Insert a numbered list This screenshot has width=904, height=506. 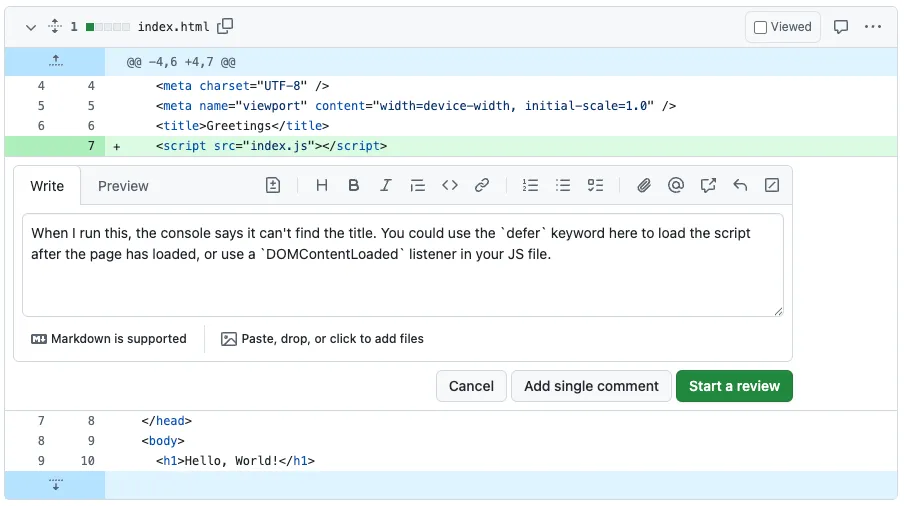[x=530, y=186]
